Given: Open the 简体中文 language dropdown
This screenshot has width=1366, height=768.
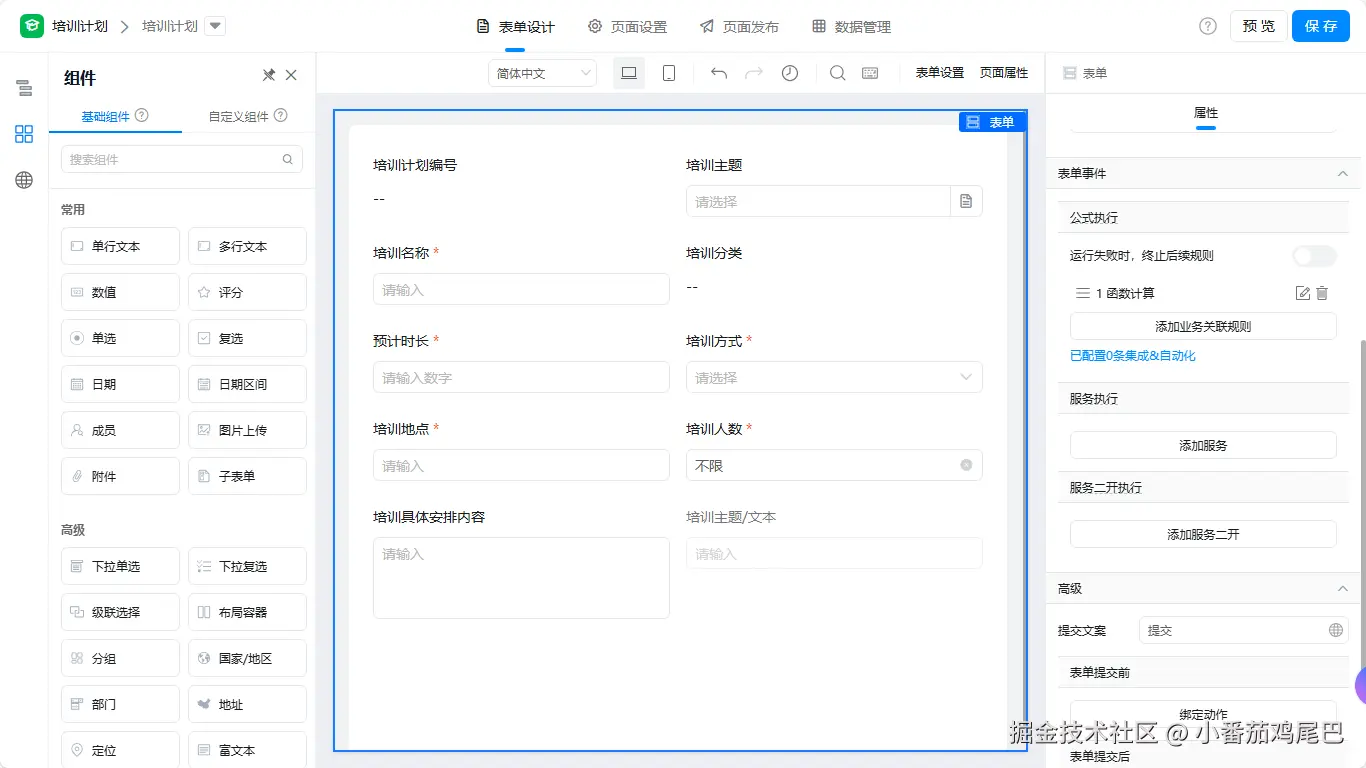Looking at the screenshot, I should (542, 73).
